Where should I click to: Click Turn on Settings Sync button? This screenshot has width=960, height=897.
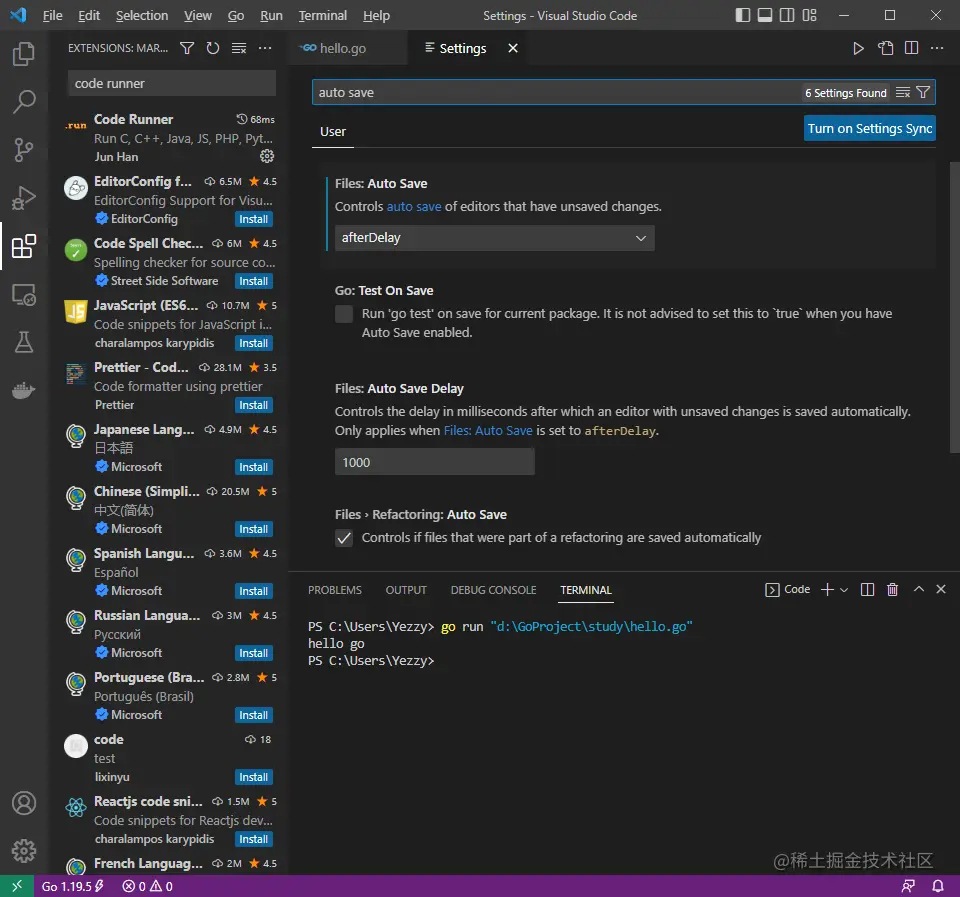(869, 129)
